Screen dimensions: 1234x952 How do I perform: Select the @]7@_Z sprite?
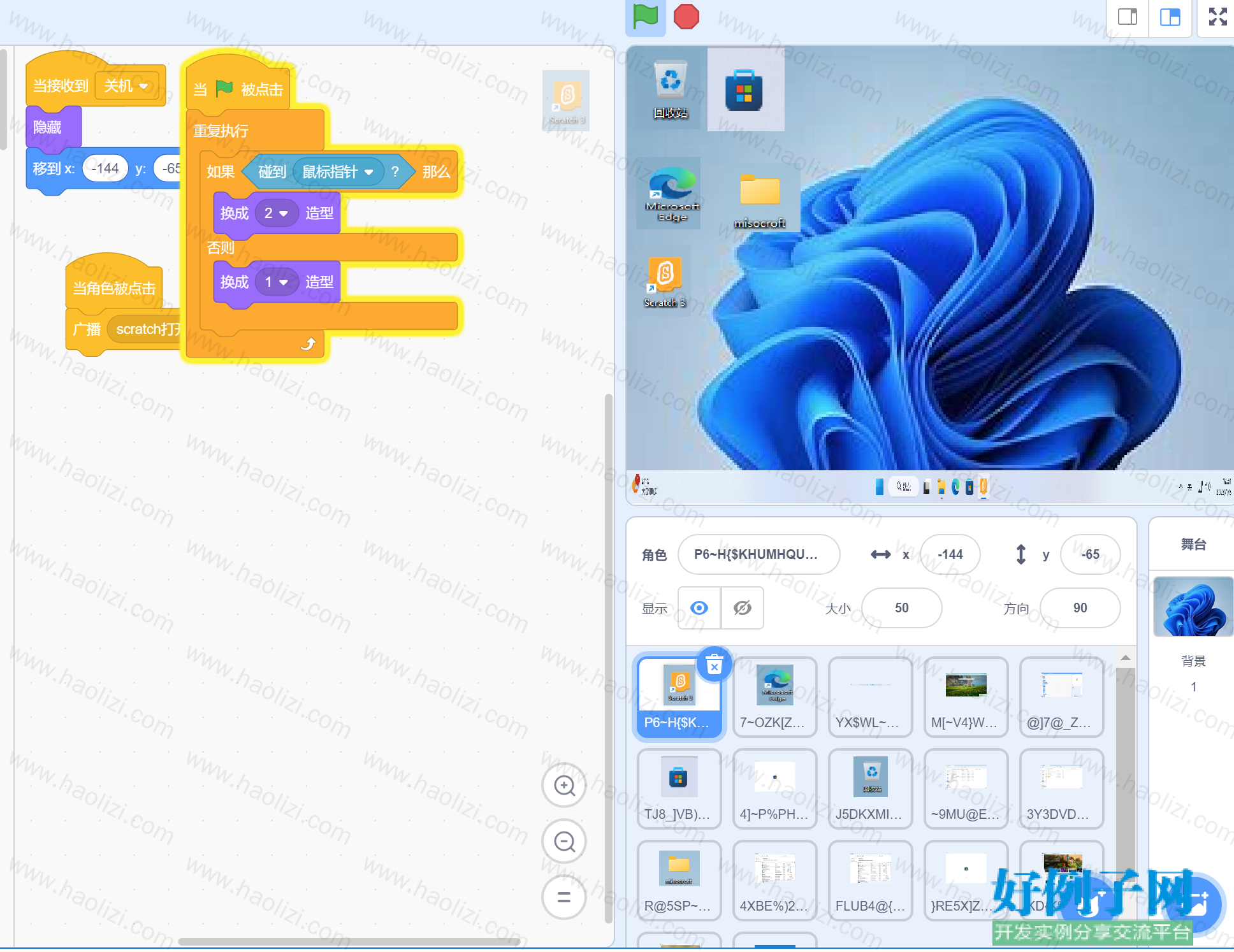click(1061, 697)
